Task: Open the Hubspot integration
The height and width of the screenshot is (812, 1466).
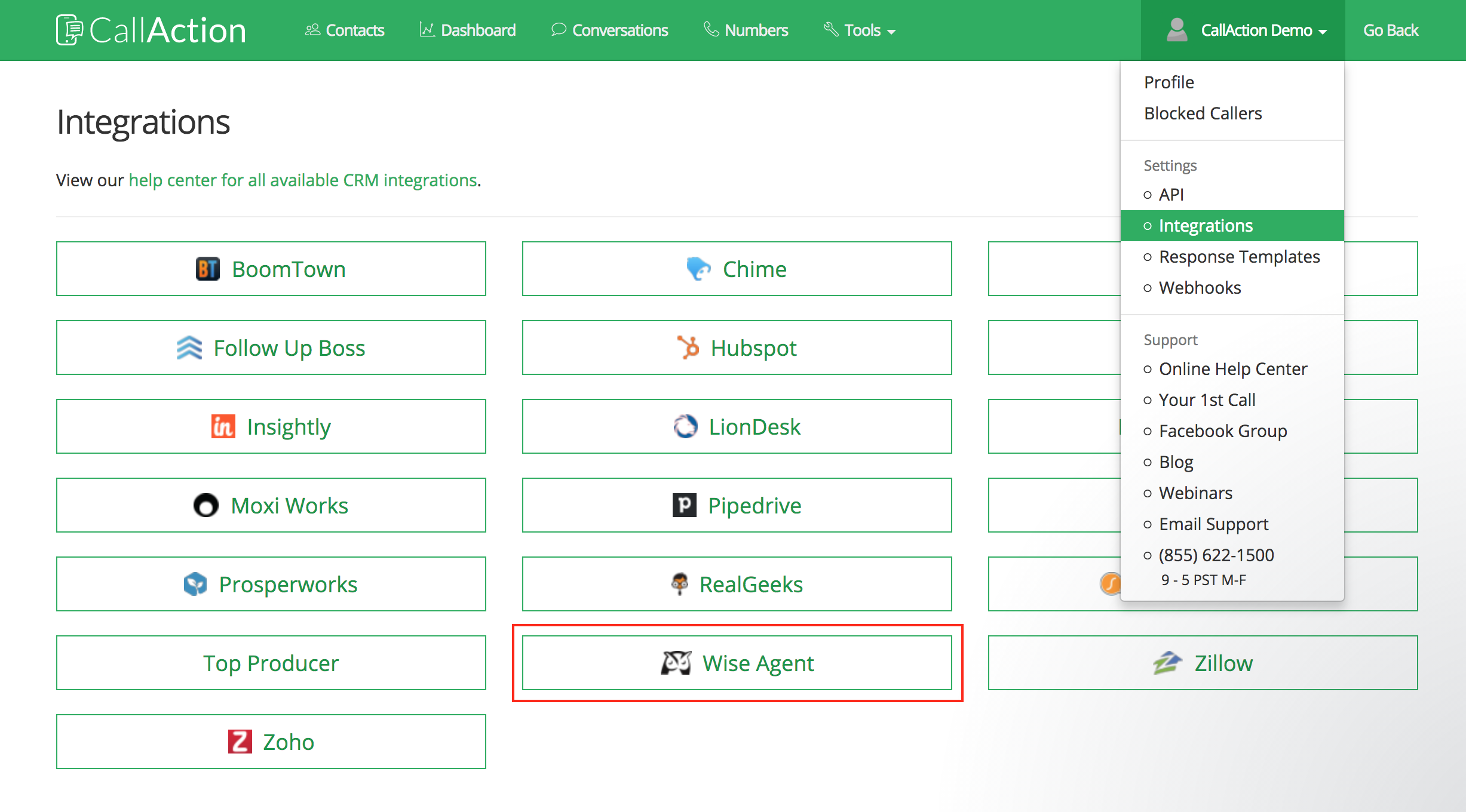Action: 737,347
